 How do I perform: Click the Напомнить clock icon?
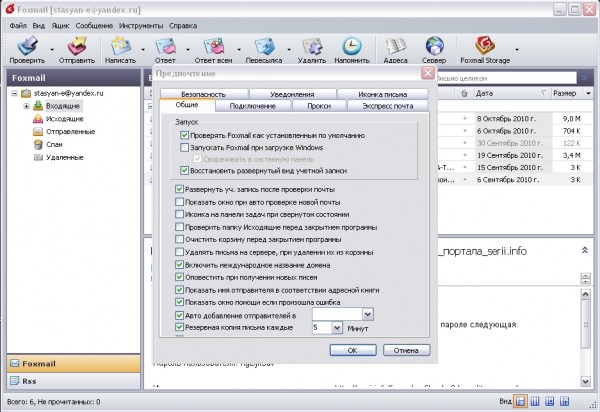pyautogui.click(x=352, y=46)
